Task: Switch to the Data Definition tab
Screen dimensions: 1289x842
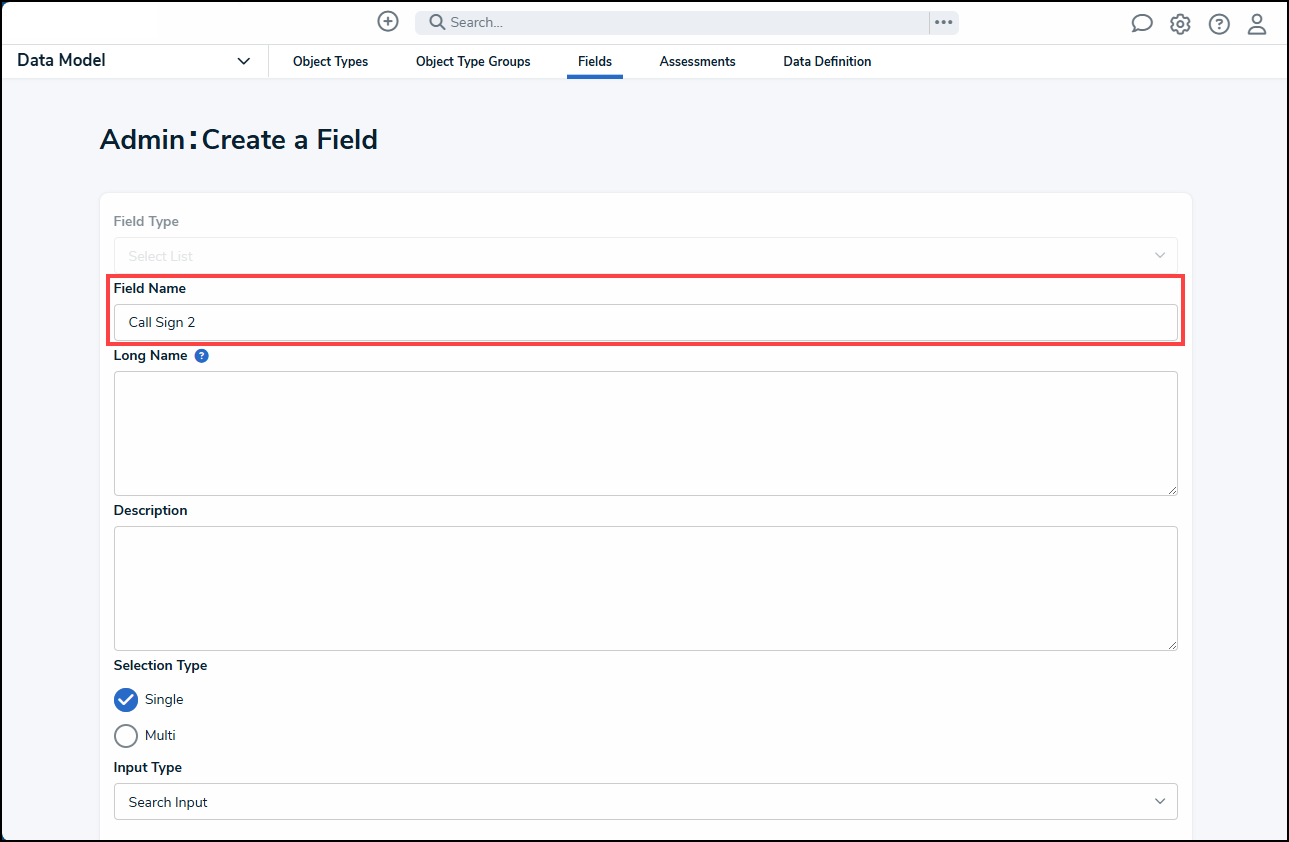Action: (827, 61)
